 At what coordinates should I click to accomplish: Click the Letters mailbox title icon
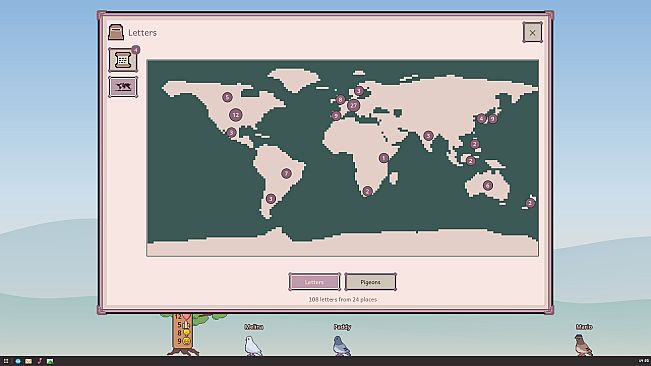116,32
